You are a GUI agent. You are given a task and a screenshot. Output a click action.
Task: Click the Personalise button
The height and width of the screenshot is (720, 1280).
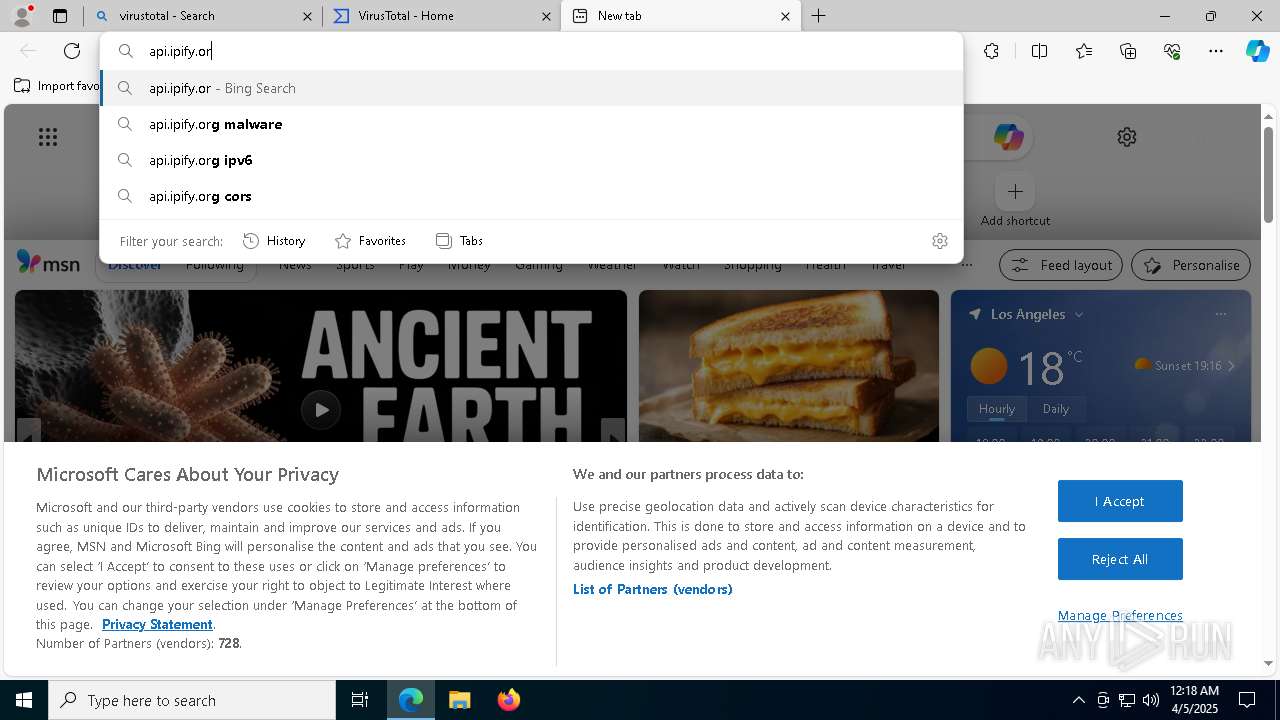click(x=1191, y=265)
